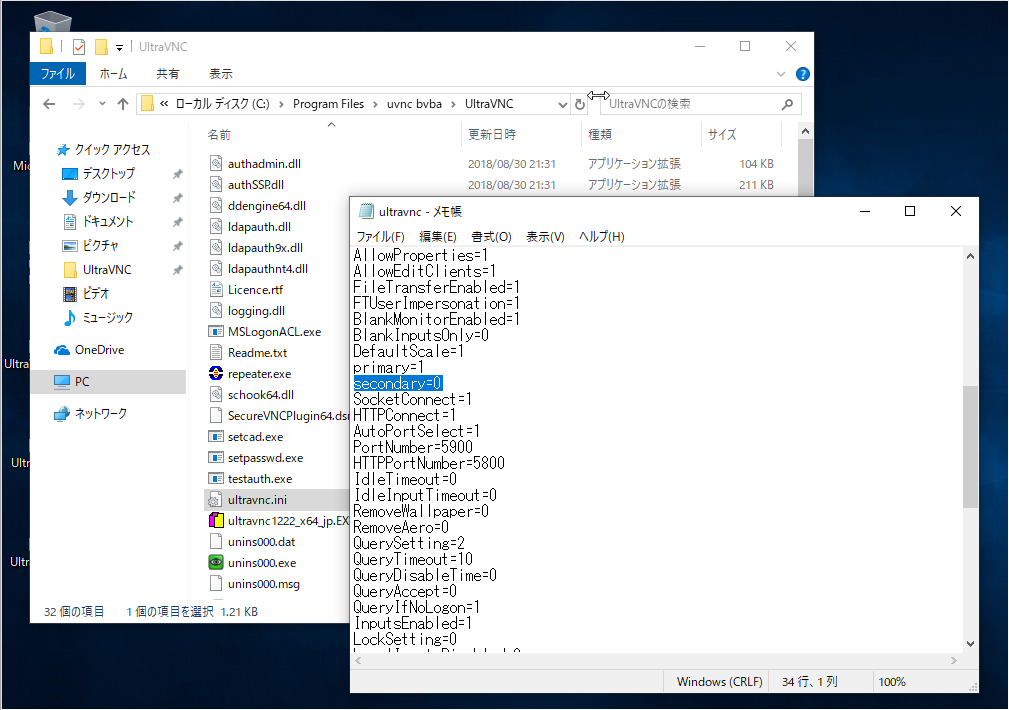1009x710 pixels.
Task: Sort files by 更新日時 column header
Action: tap(492, 134)
